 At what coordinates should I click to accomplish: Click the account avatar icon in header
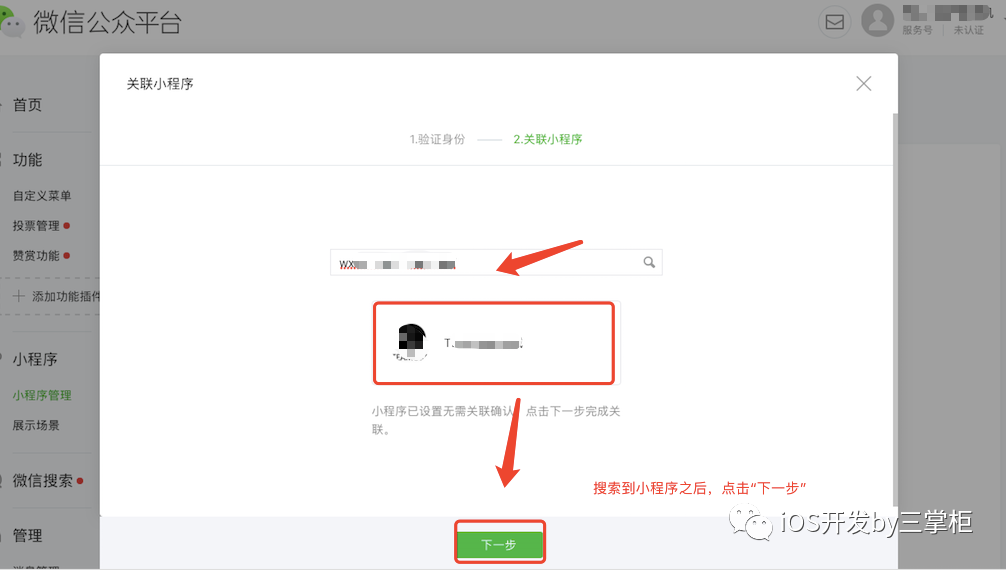coord(878,21)
